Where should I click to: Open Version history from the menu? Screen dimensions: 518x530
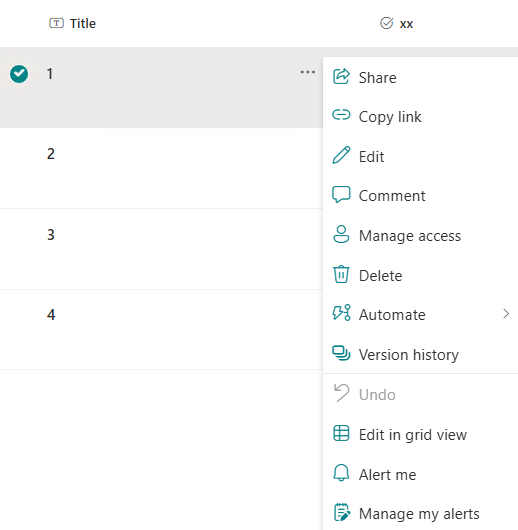click(x=420, y=355)
